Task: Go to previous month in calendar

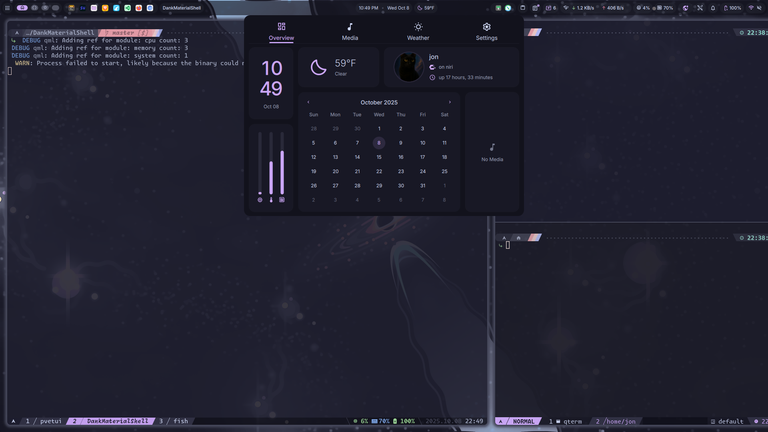Action: click(308, 102)
